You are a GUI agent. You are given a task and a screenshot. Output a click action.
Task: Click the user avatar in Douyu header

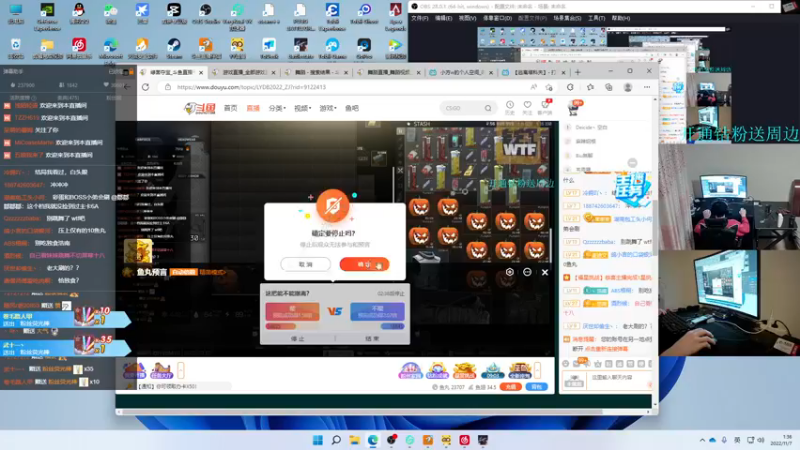pos(575,108)
